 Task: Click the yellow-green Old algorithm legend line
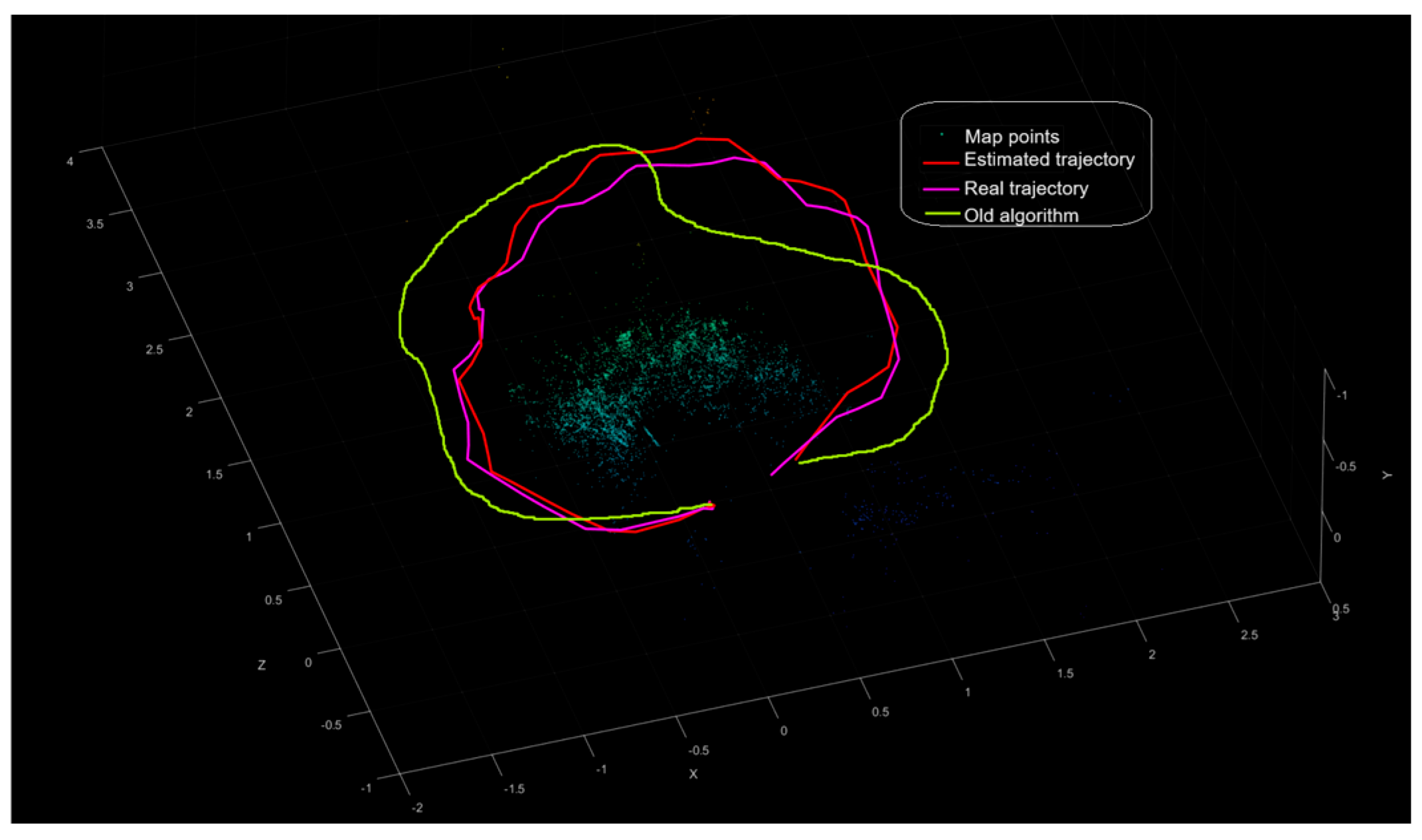click(941, 214)
